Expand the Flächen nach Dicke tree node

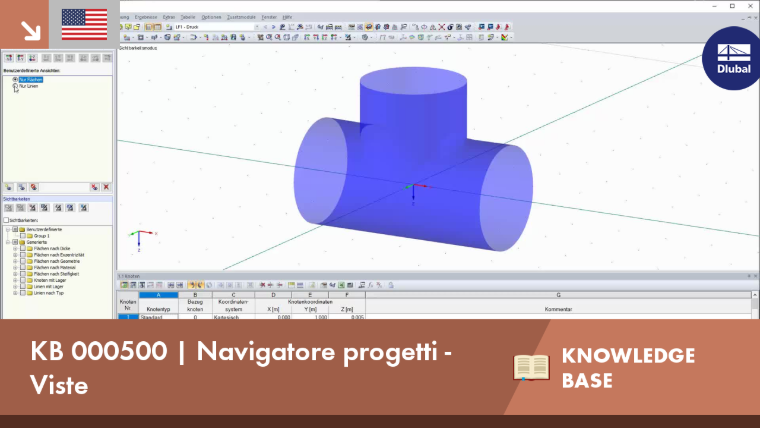[15, 248]
